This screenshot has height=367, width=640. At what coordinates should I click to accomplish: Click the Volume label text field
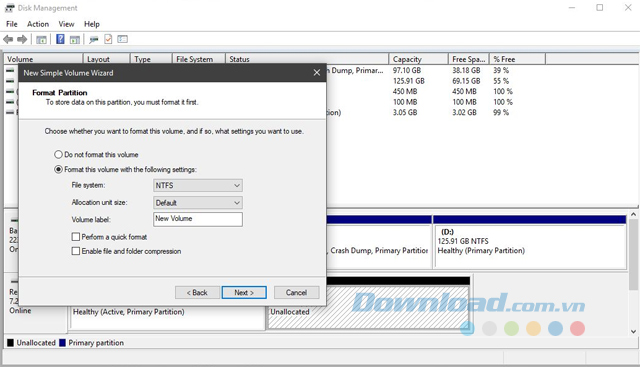[198, 219]
